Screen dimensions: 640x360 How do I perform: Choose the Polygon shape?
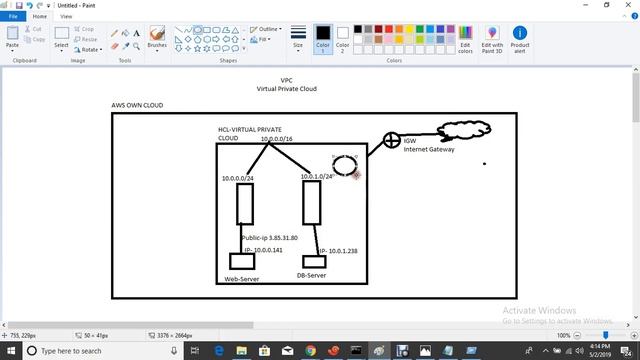(226, 30)
